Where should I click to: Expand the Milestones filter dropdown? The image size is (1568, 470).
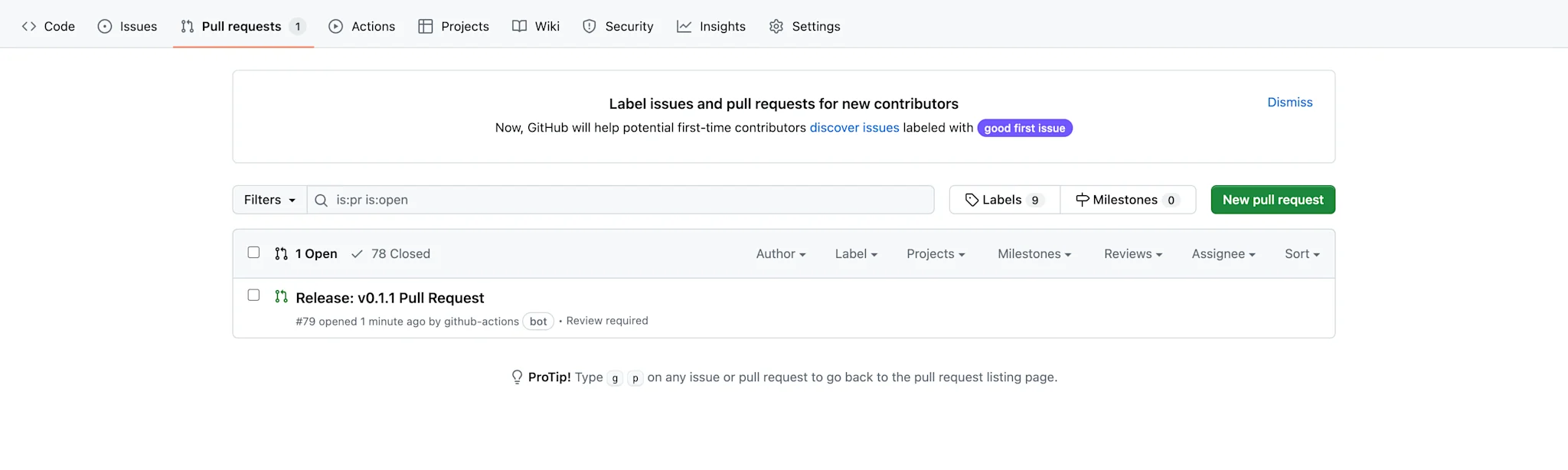[x=1034, y=253]
